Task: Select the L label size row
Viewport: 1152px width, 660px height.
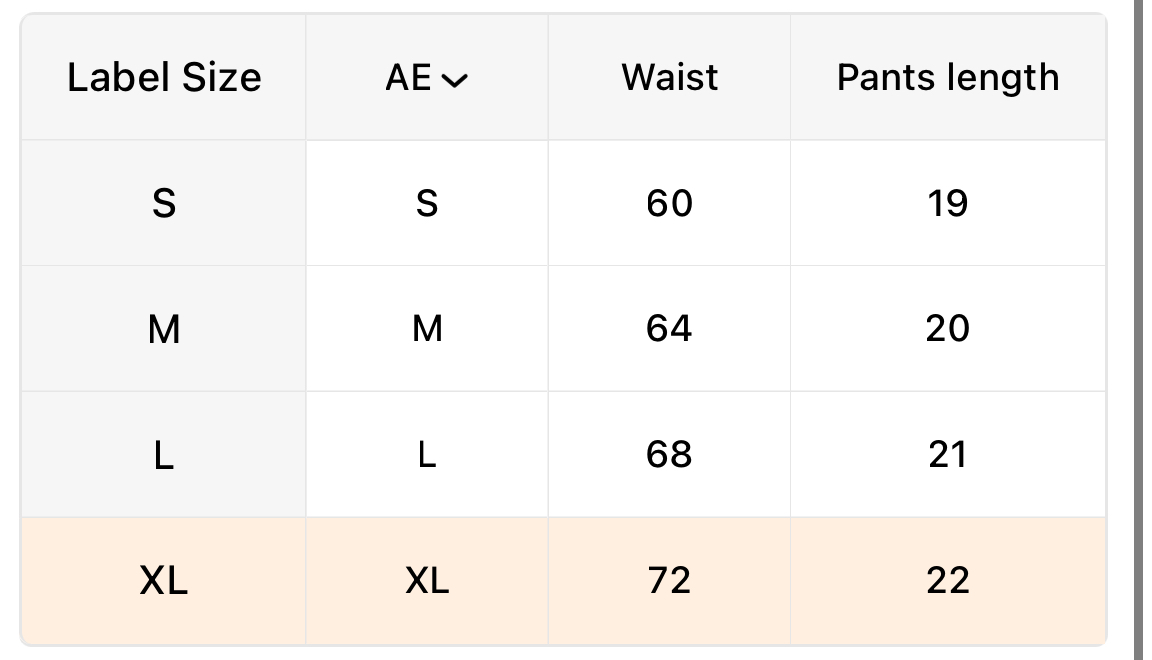Action: 164,455
